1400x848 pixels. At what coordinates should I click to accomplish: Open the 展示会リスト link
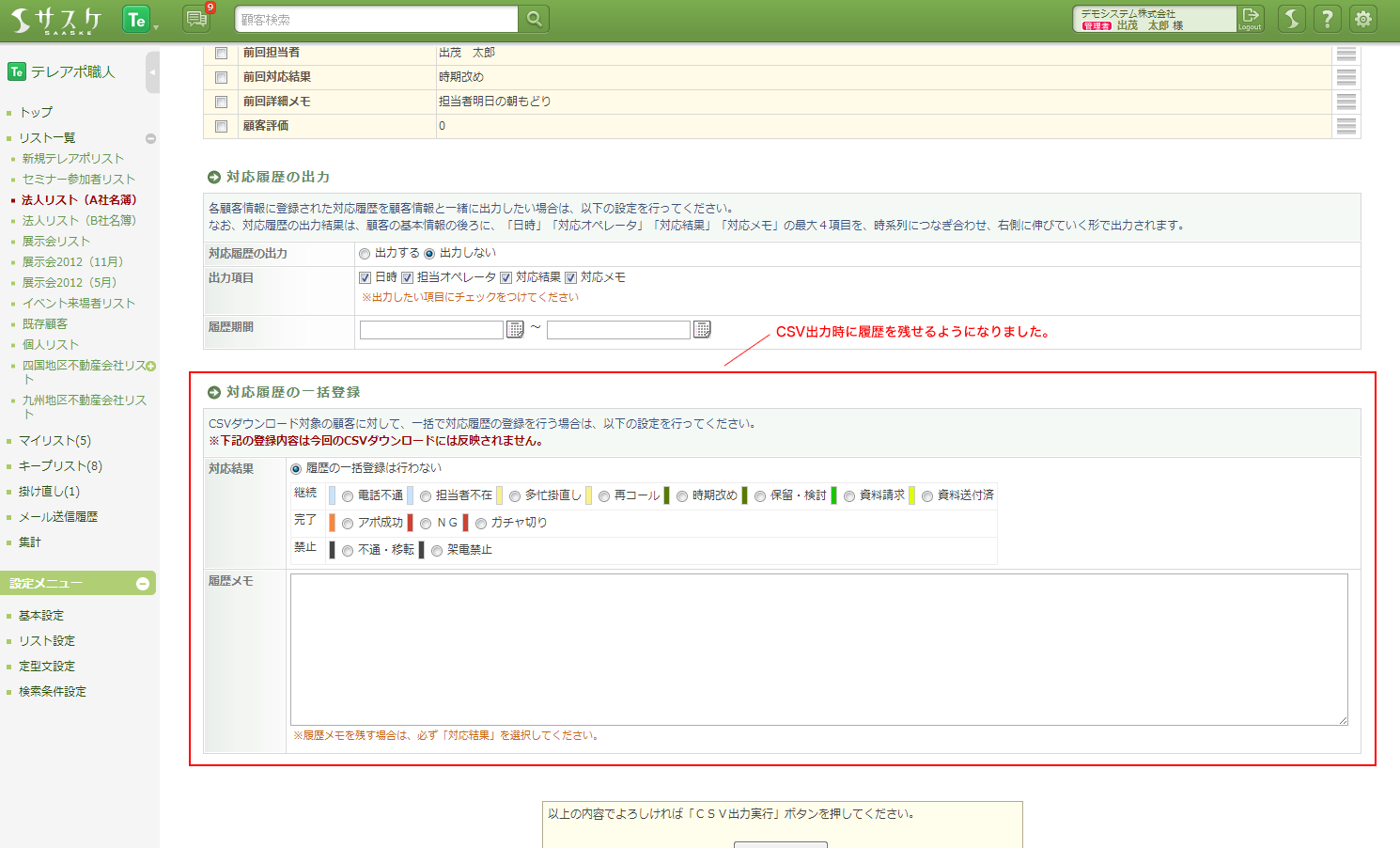(x=56, y=242)
